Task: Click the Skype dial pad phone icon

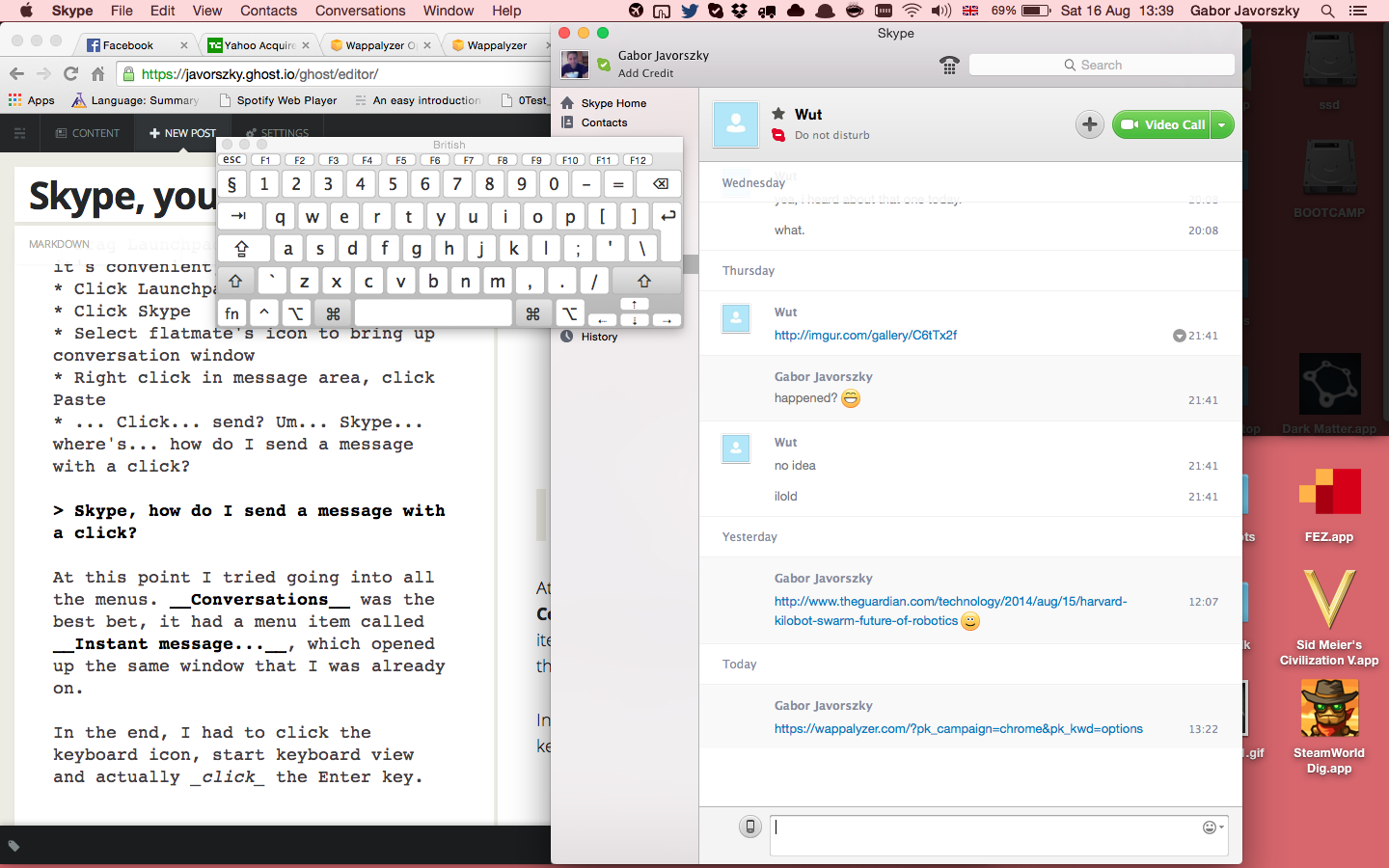Action: pyautogui.click(x=949, y=65)
